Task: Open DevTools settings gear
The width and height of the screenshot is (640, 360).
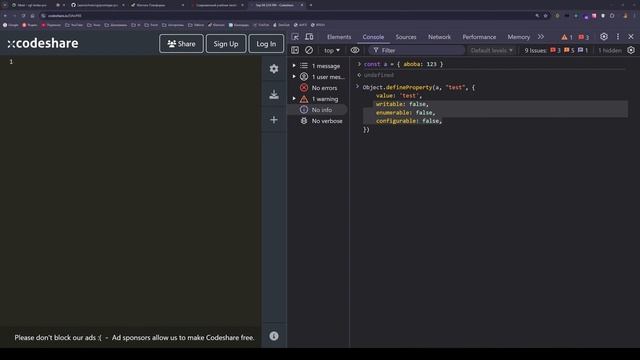Action: [604, 37]
